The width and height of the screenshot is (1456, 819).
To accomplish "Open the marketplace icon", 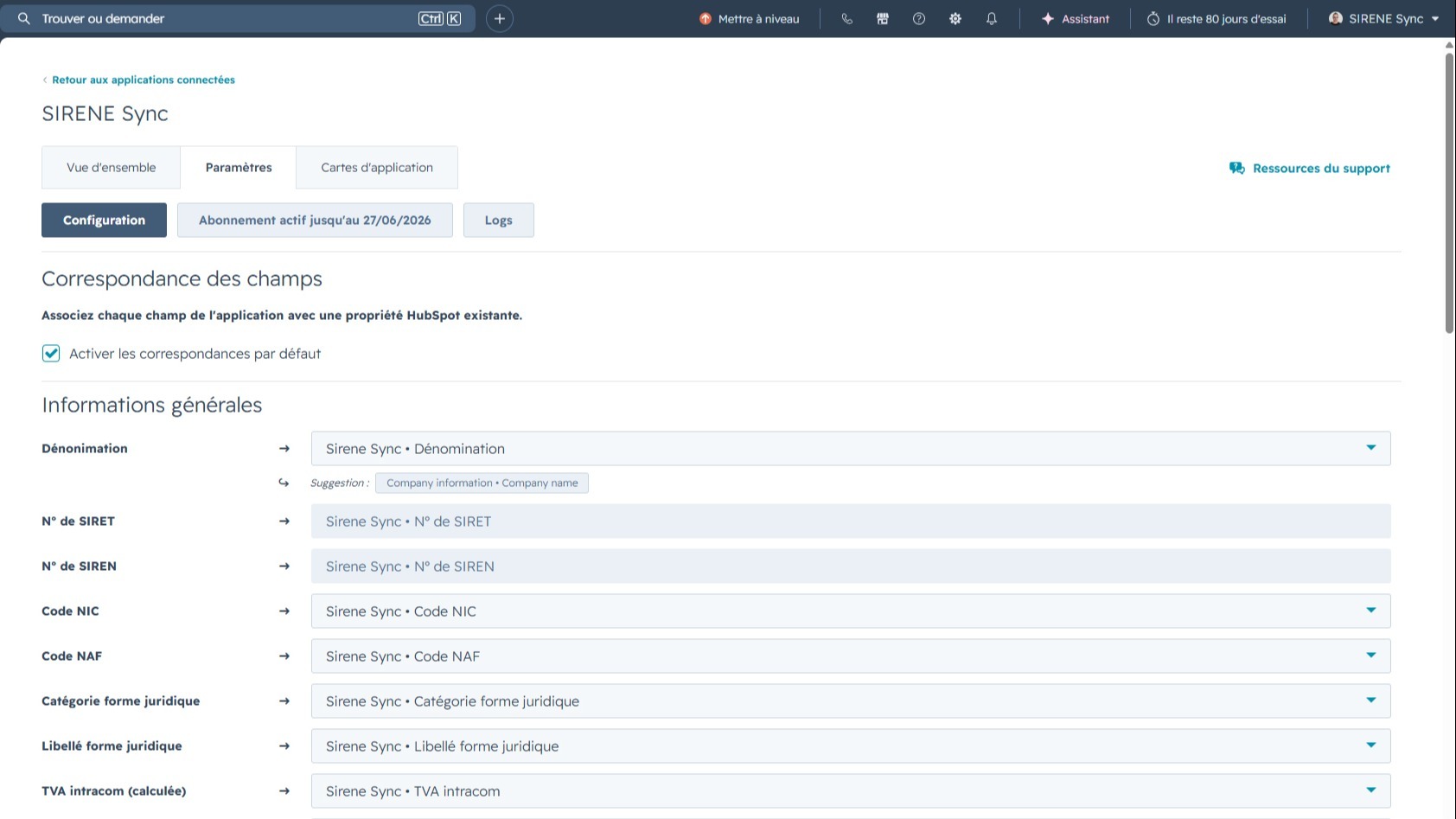I will [x=883, y=18].
